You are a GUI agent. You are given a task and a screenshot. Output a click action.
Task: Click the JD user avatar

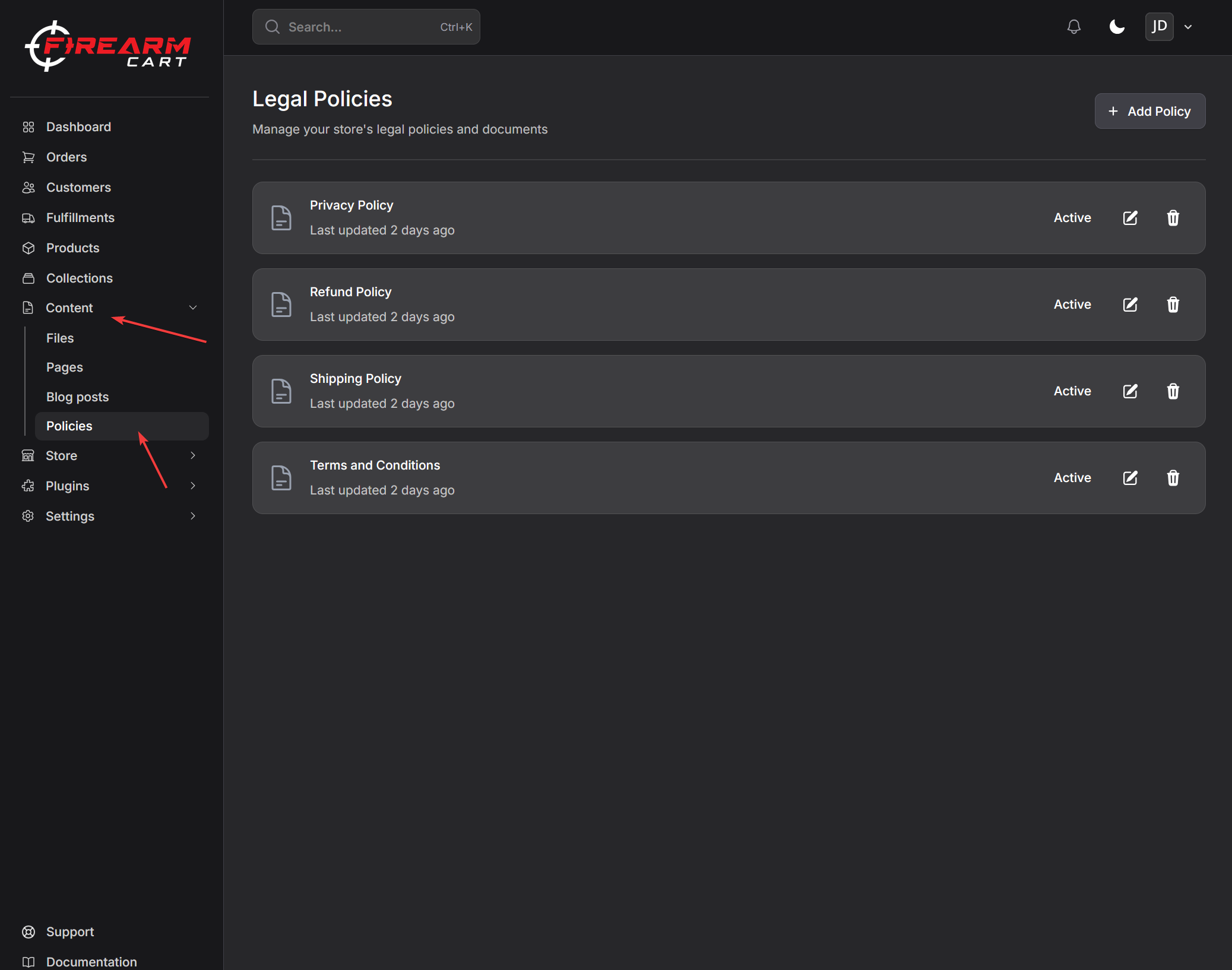coord(1159,27)
